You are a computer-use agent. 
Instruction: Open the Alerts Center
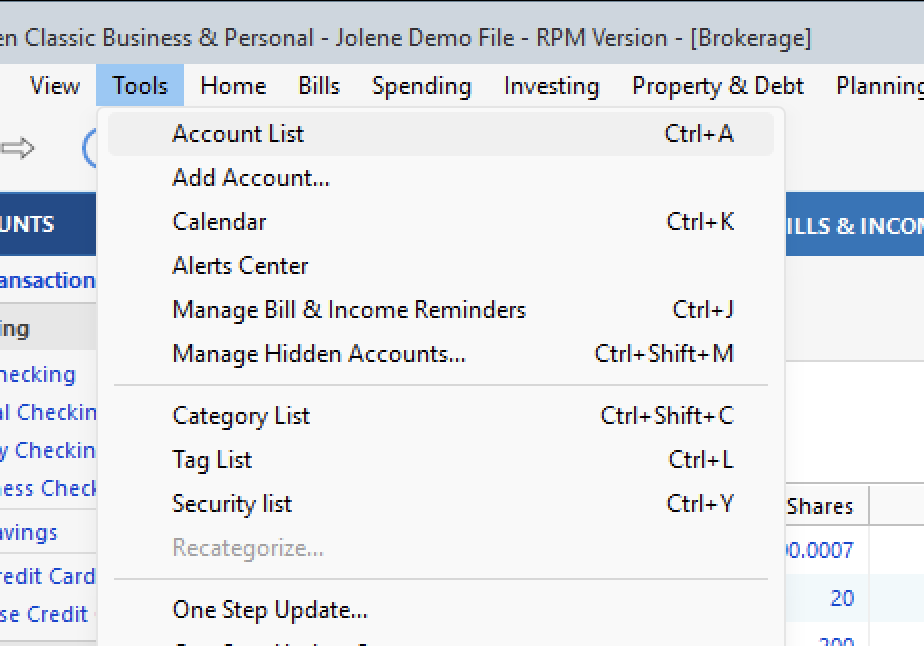pos(239,266)
